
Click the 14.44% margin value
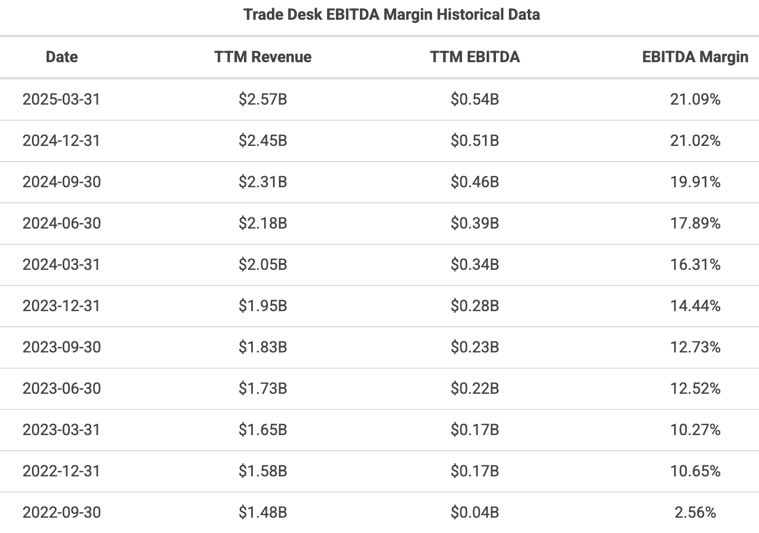[695, 306]
